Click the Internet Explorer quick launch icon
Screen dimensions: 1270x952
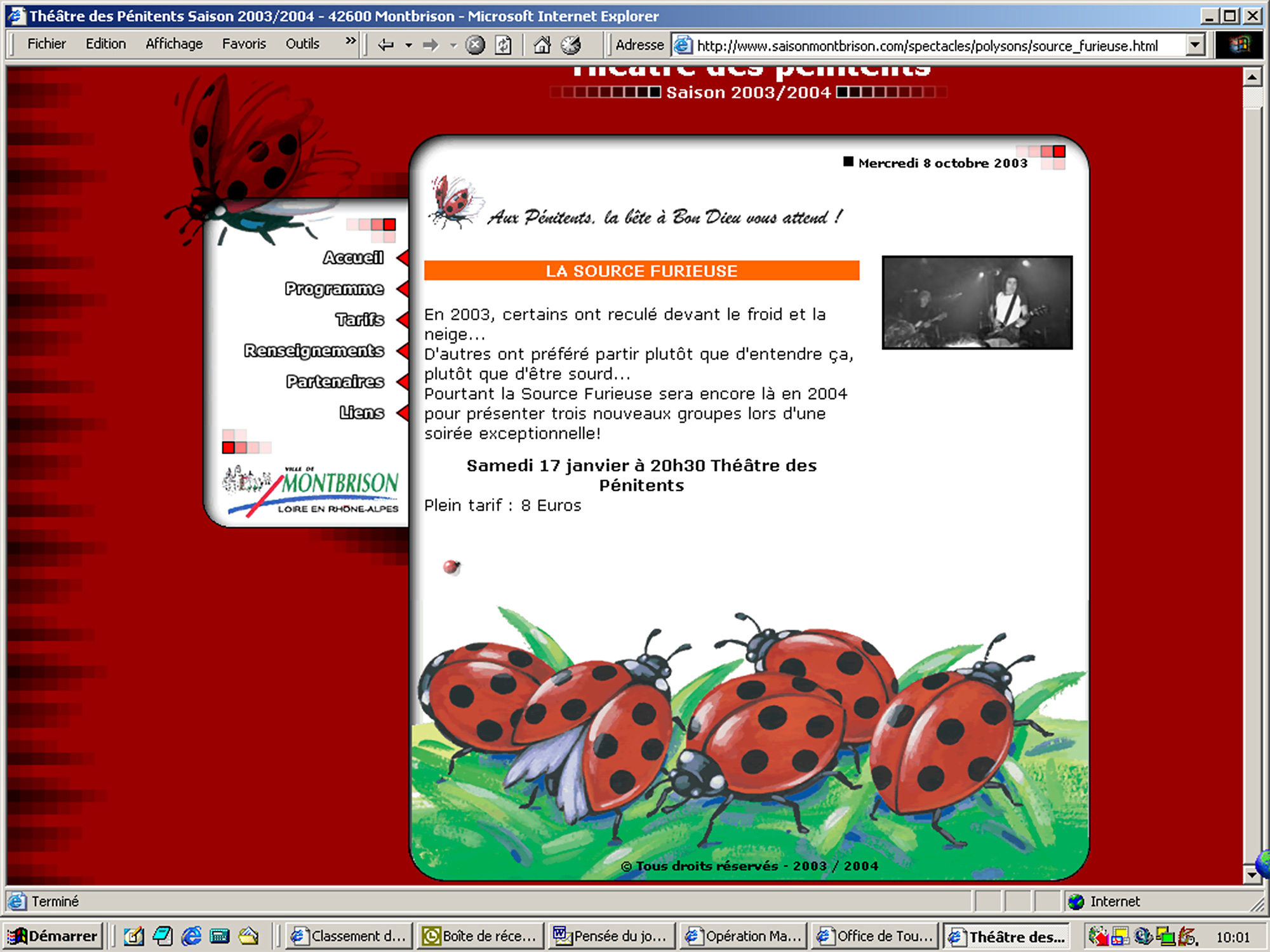(x=191, y=936)
